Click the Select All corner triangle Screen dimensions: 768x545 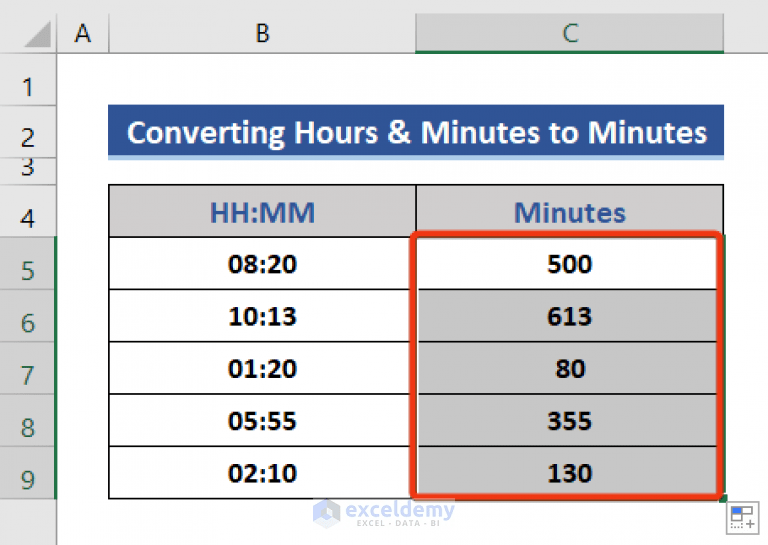(38, 34)
